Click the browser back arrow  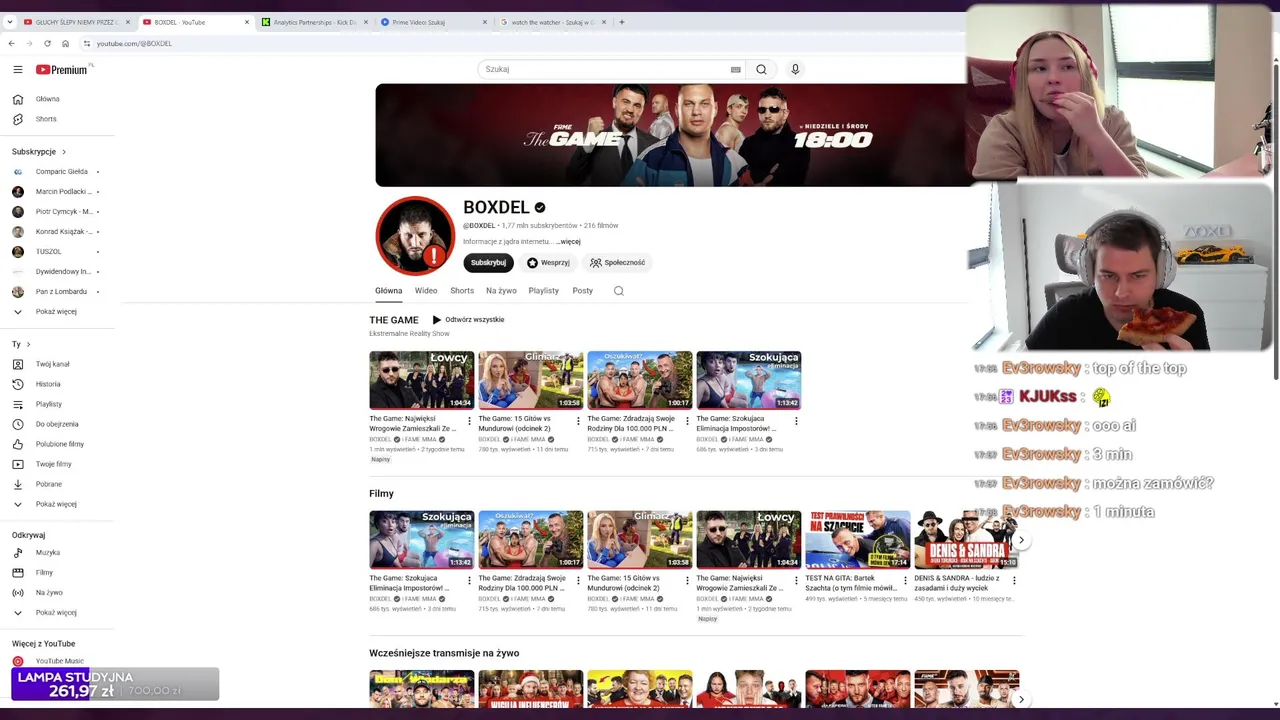[x=11, y=43]
